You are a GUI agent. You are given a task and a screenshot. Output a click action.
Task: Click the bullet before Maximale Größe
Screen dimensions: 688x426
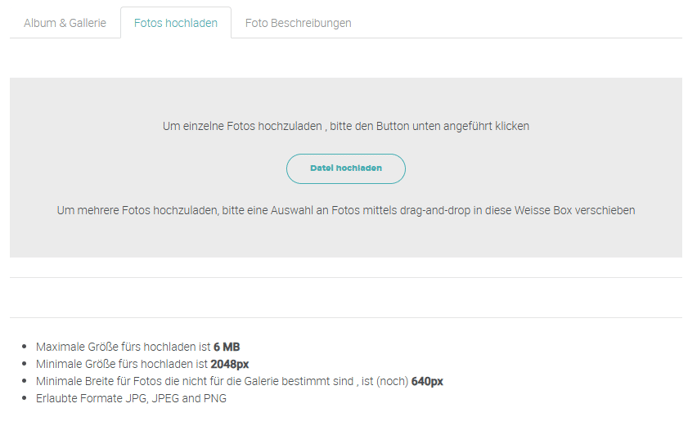tap(24, 347)
